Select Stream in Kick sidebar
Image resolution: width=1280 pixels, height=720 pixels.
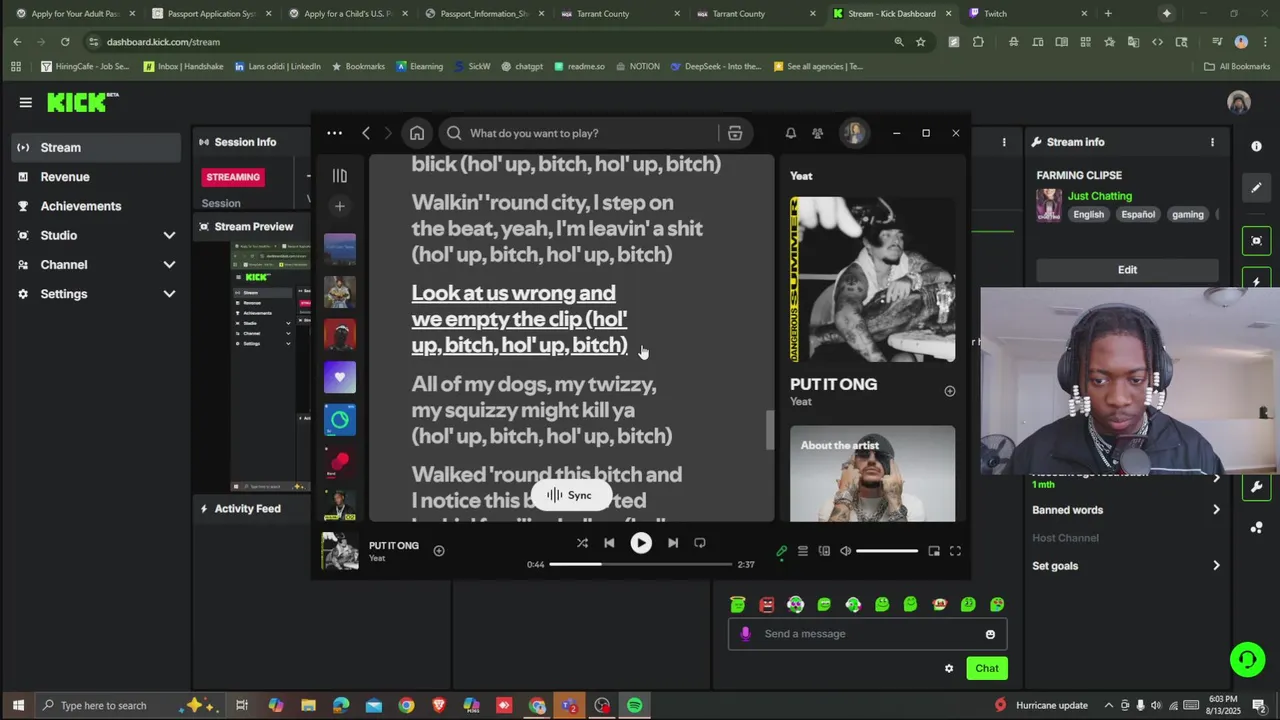point(97,147)
